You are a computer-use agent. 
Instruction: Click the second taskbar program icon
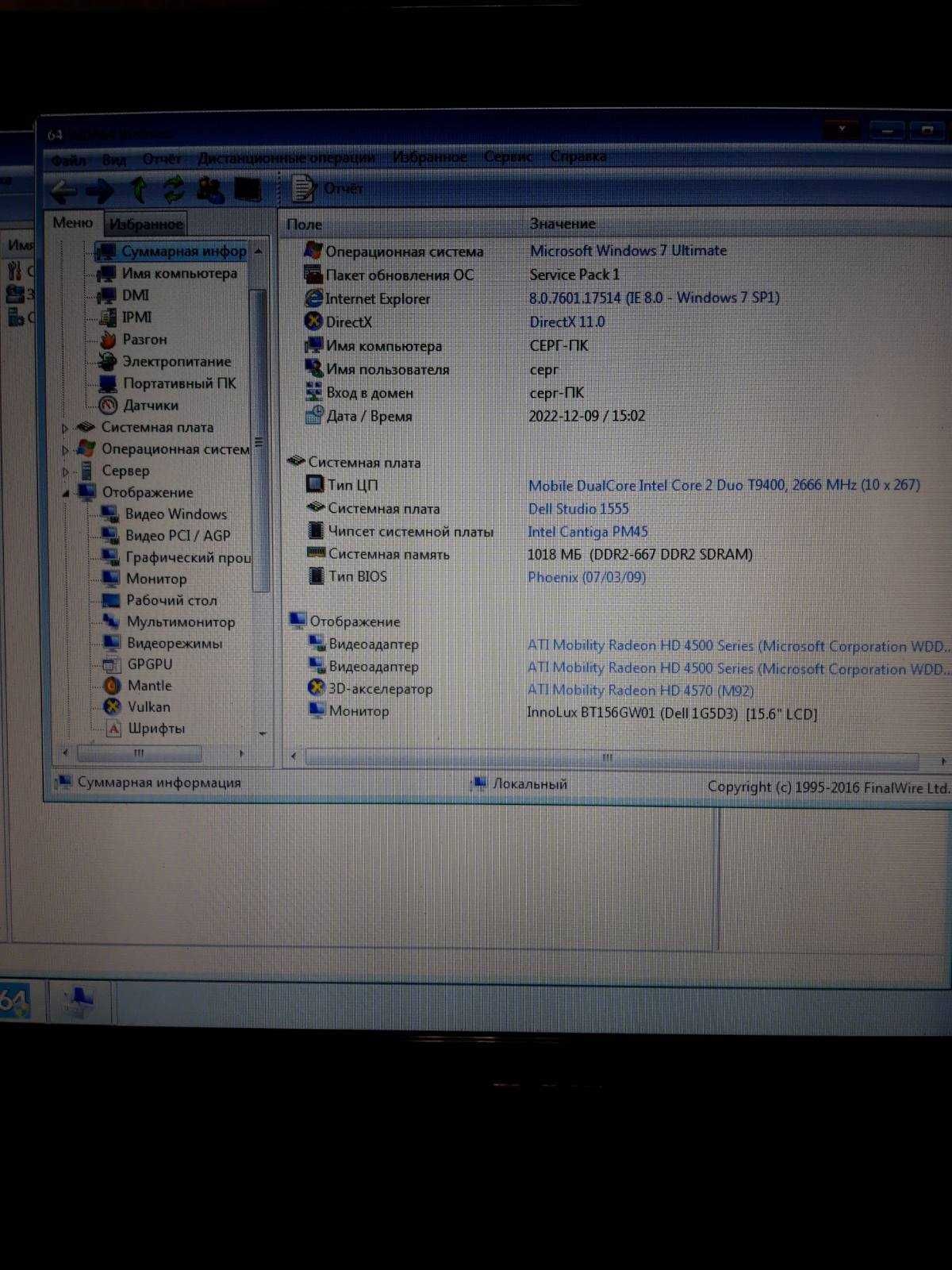[x=79, y=1003]
